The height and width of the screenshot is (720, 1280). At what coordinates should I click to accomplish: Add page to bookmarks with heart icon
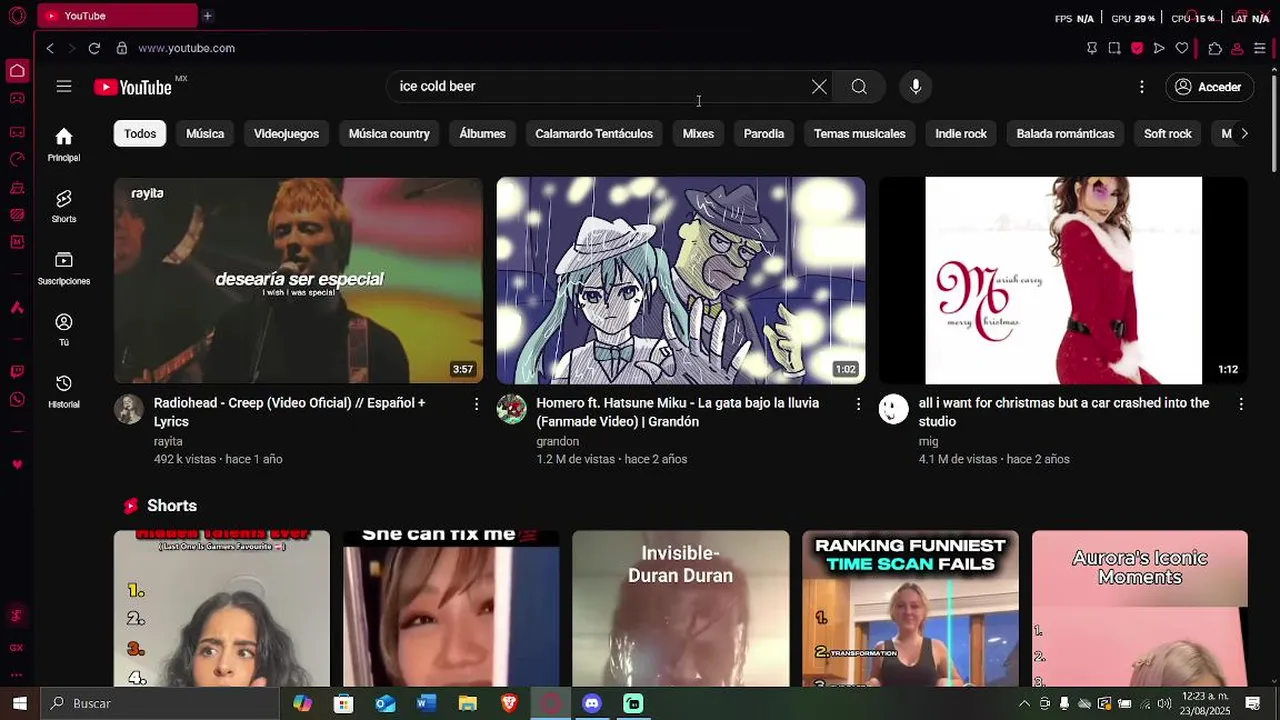(1182, 48)
